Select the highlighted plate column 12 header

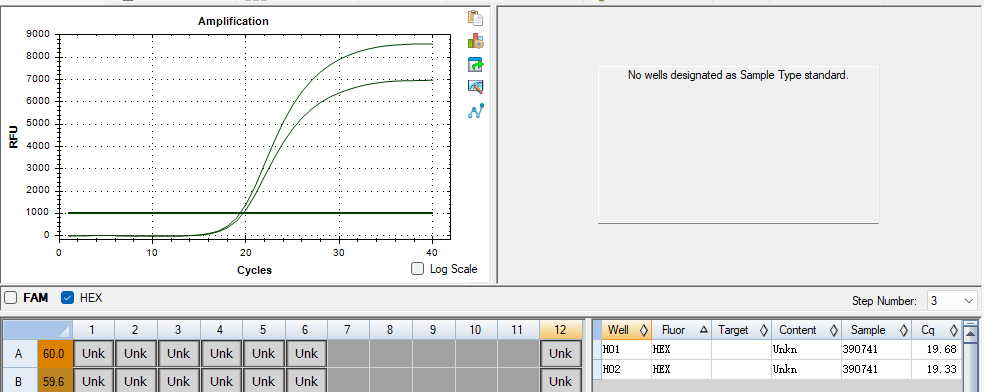(560, 329)
